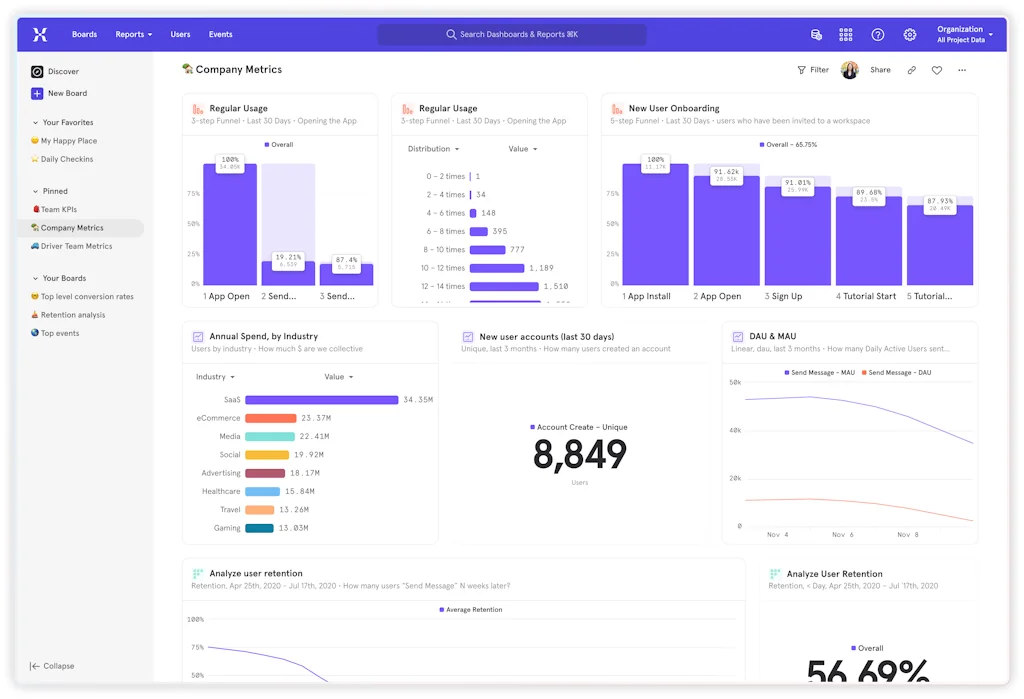Open the Reports menu in the navigation bar
This screenshot has width=1024, height=699.
click(x=133, y=34)
